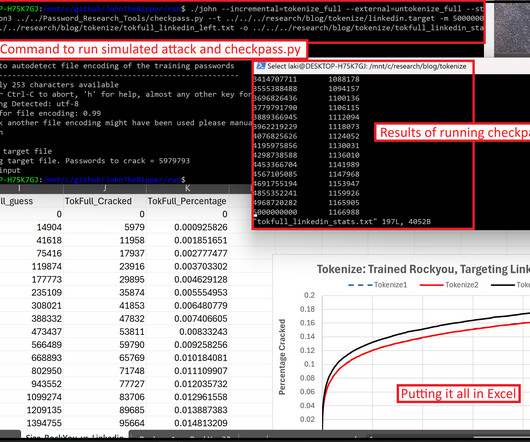
Task: Click cell containing 0.009258256
Action: click(188, 345)
